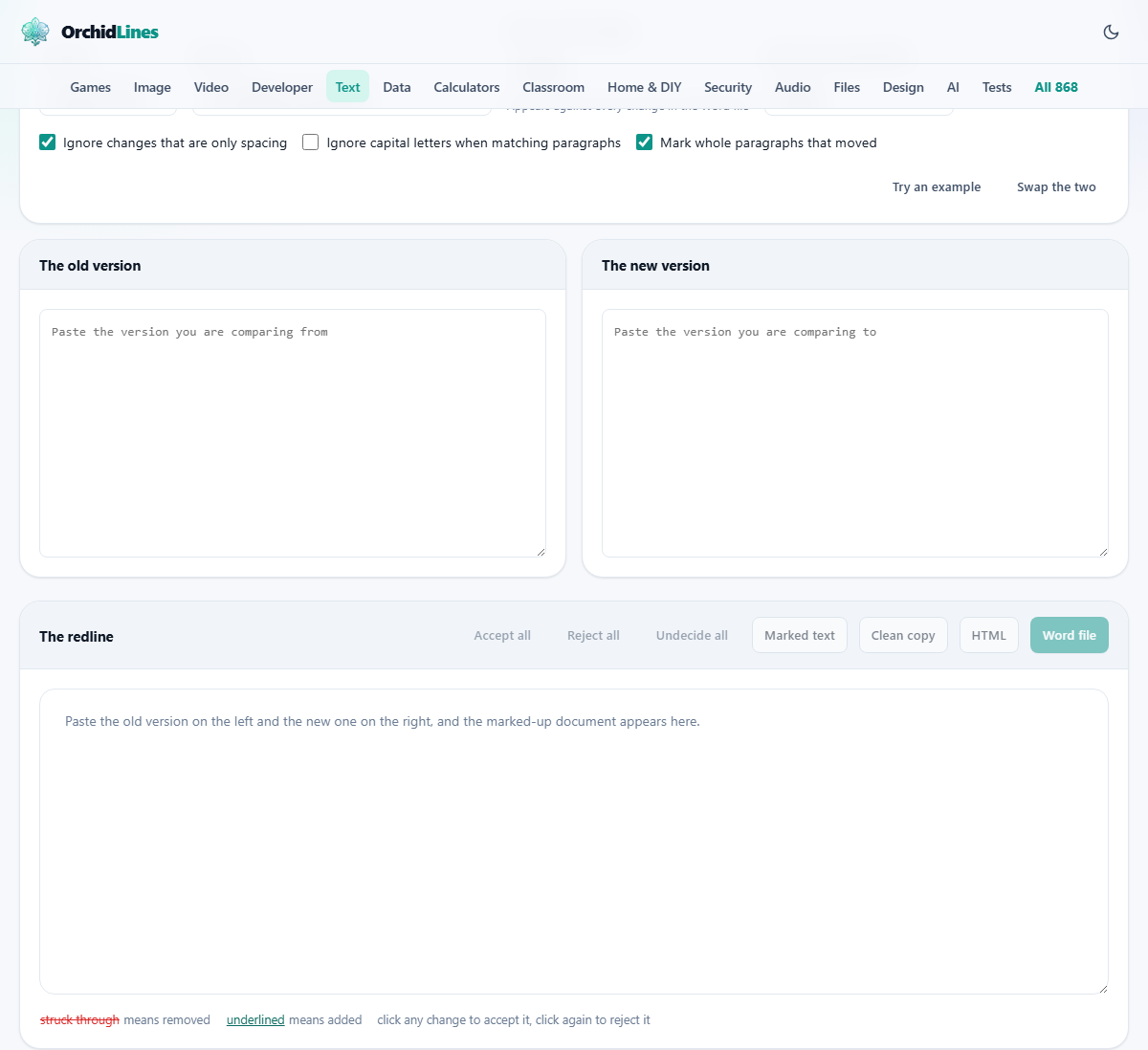Export redline as HTML

(x=989, y=635)
